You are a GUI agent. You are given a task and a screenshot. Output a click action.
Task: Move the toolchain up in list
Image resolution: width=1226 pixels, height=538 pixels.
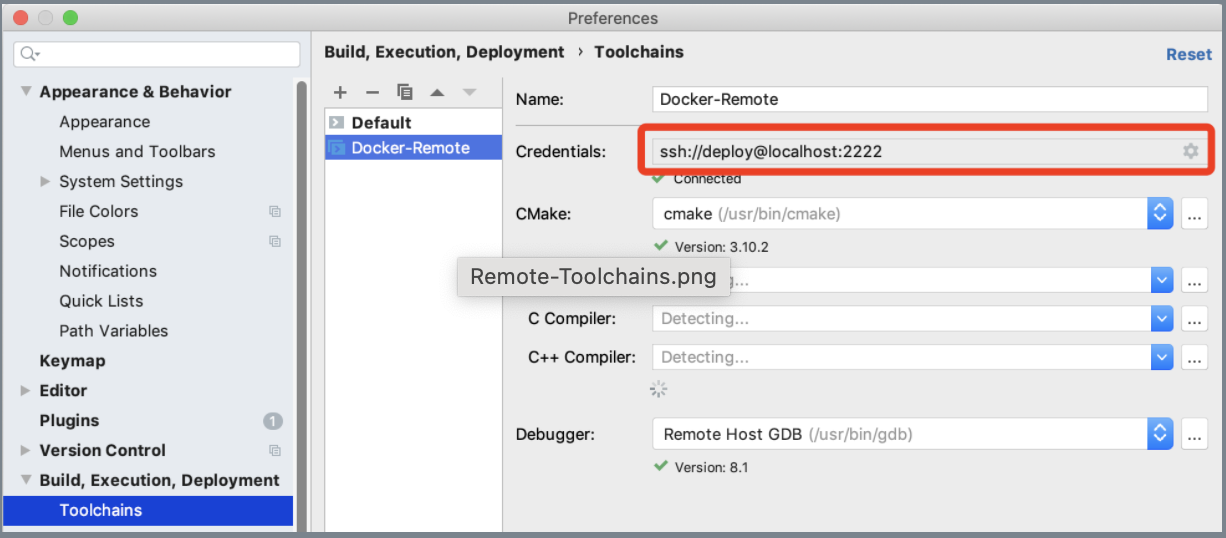tap(437, 92)
